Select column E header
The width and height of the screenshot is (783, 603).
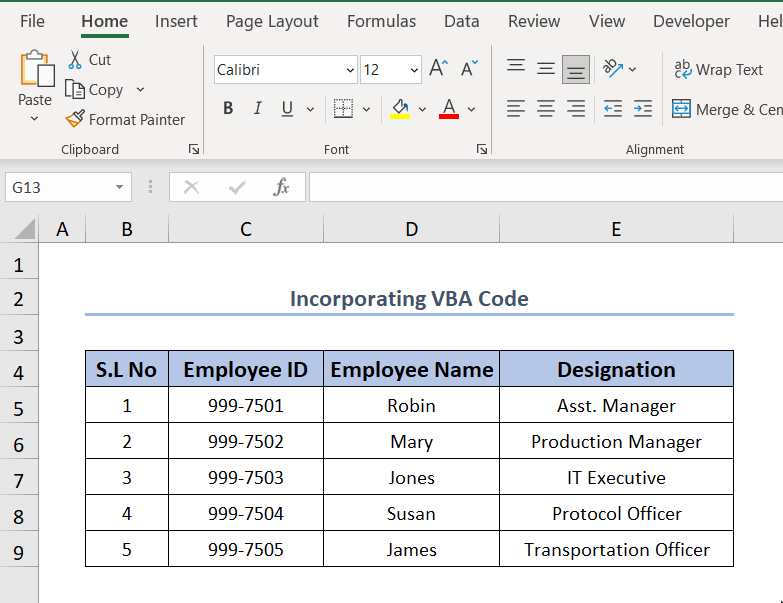click(x=616, y=229)
